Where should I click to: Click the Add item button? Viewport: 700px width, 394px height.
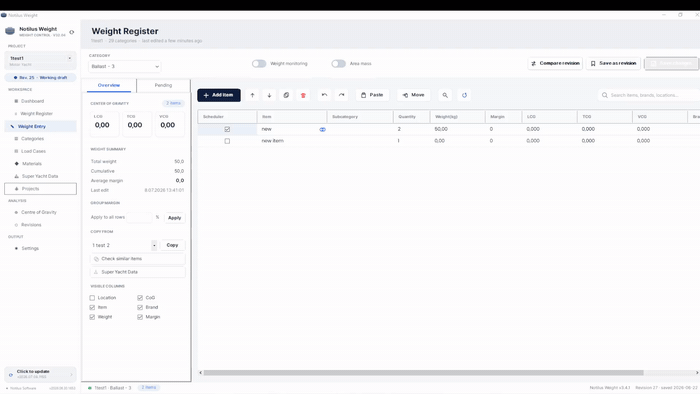tap(219, 95)
